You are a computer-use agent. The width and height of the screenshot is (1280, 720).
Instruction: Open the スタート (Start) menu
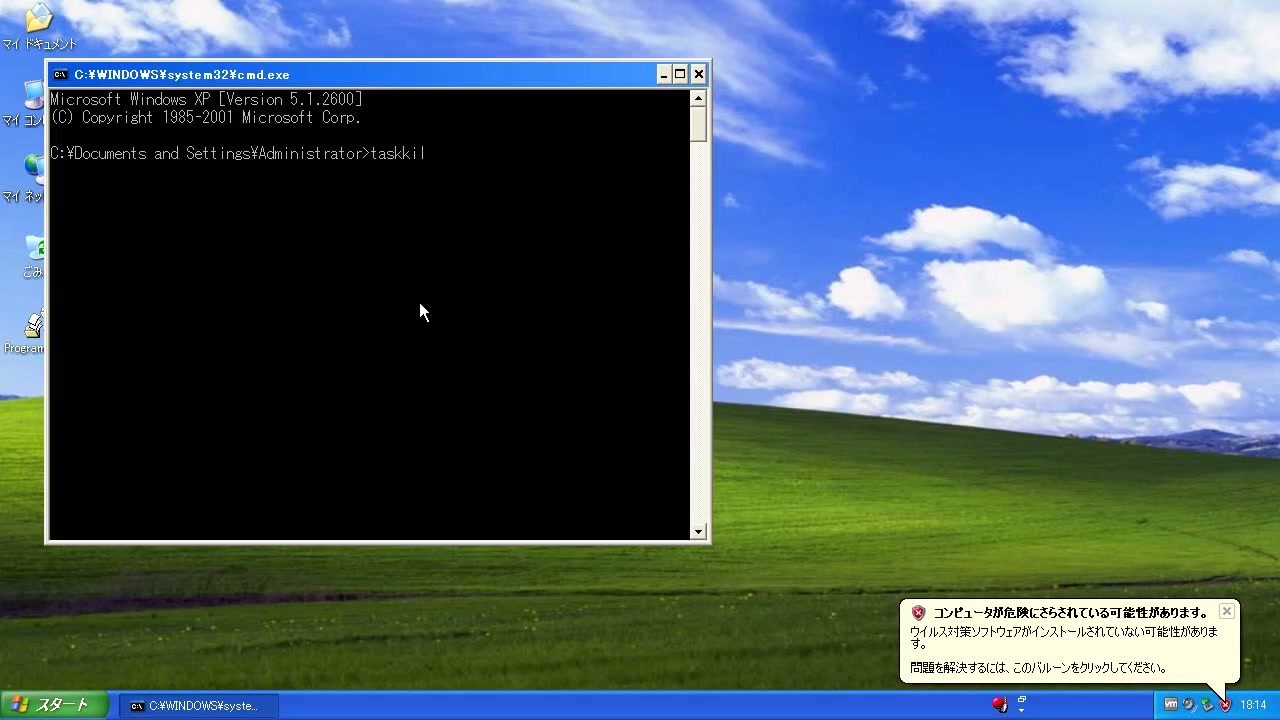click(x=50, y=705)
